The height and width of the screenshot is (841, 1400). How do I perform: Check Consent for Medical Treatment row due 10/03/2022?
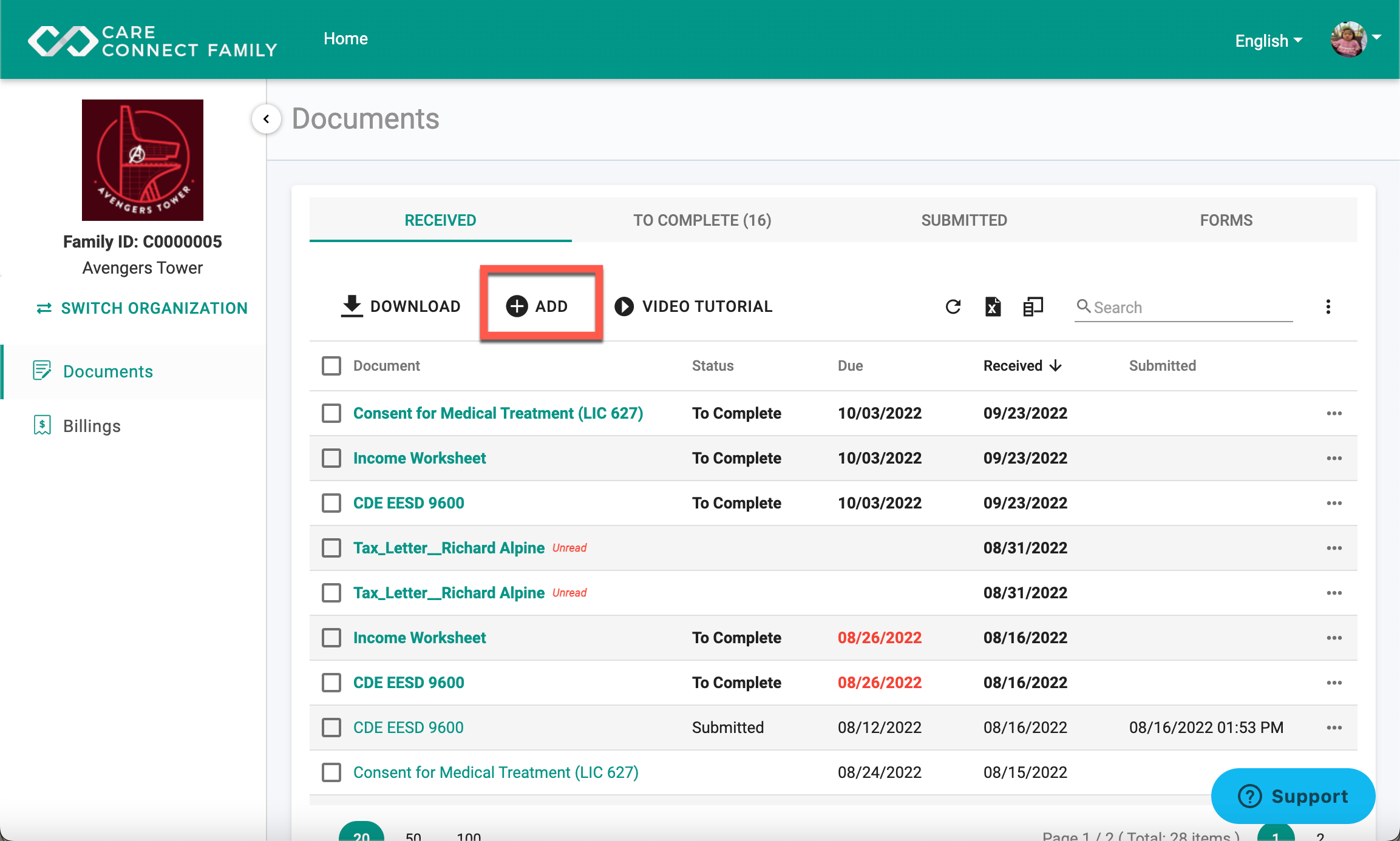click(x=331, y=413)
